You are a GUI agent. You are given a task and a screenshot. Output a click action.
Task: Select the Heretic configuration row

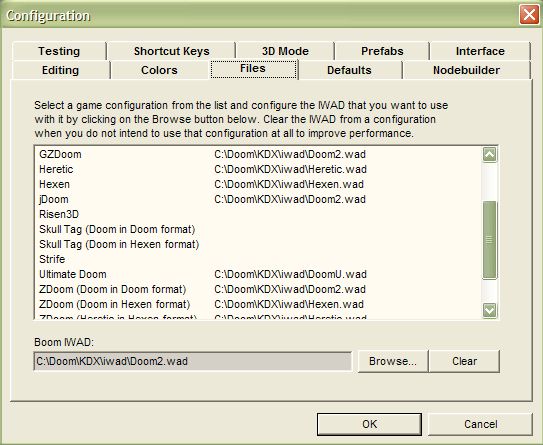[x=258, y=169]
